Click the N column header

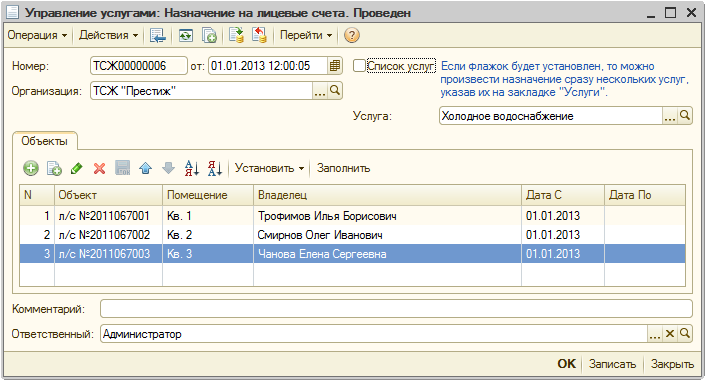[37, 195]
